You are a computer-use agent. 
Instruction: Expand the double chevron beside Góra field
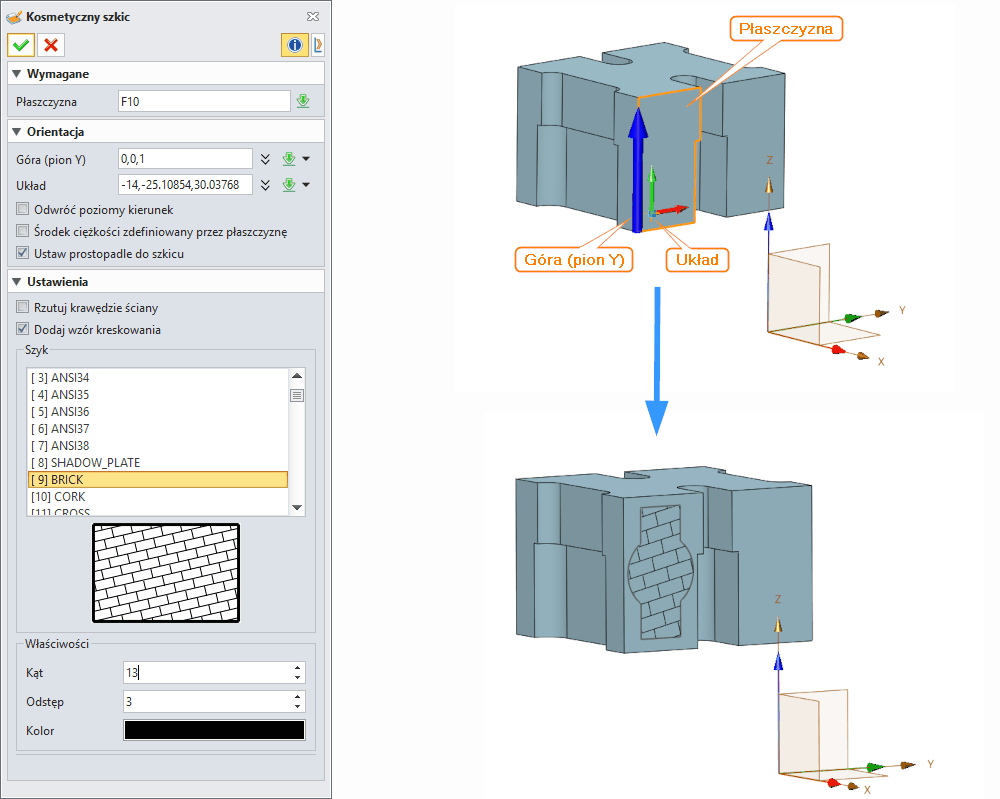pos(265,158)
